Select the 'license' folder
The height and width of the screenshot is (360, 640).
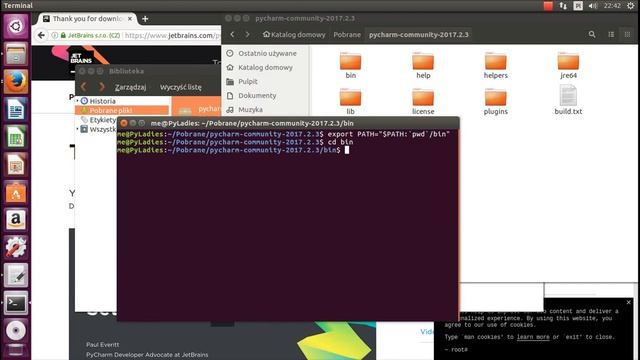click(x=423, y=102)
